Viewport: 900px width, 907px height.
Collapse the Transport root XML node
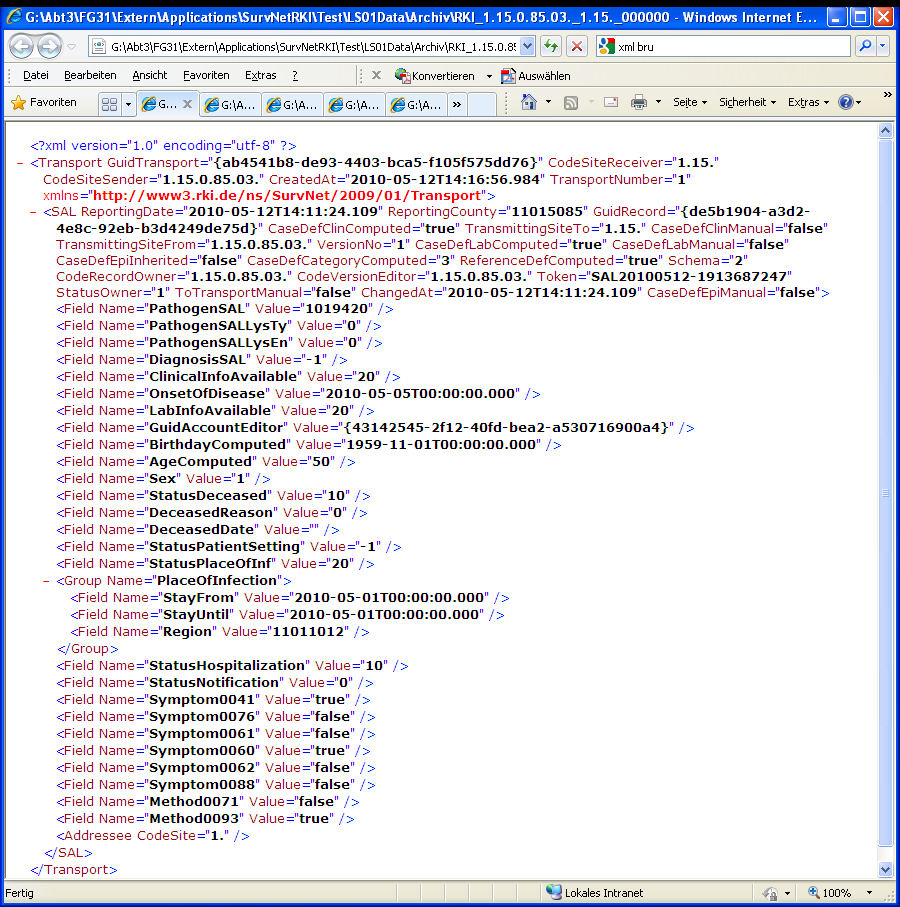21,162
